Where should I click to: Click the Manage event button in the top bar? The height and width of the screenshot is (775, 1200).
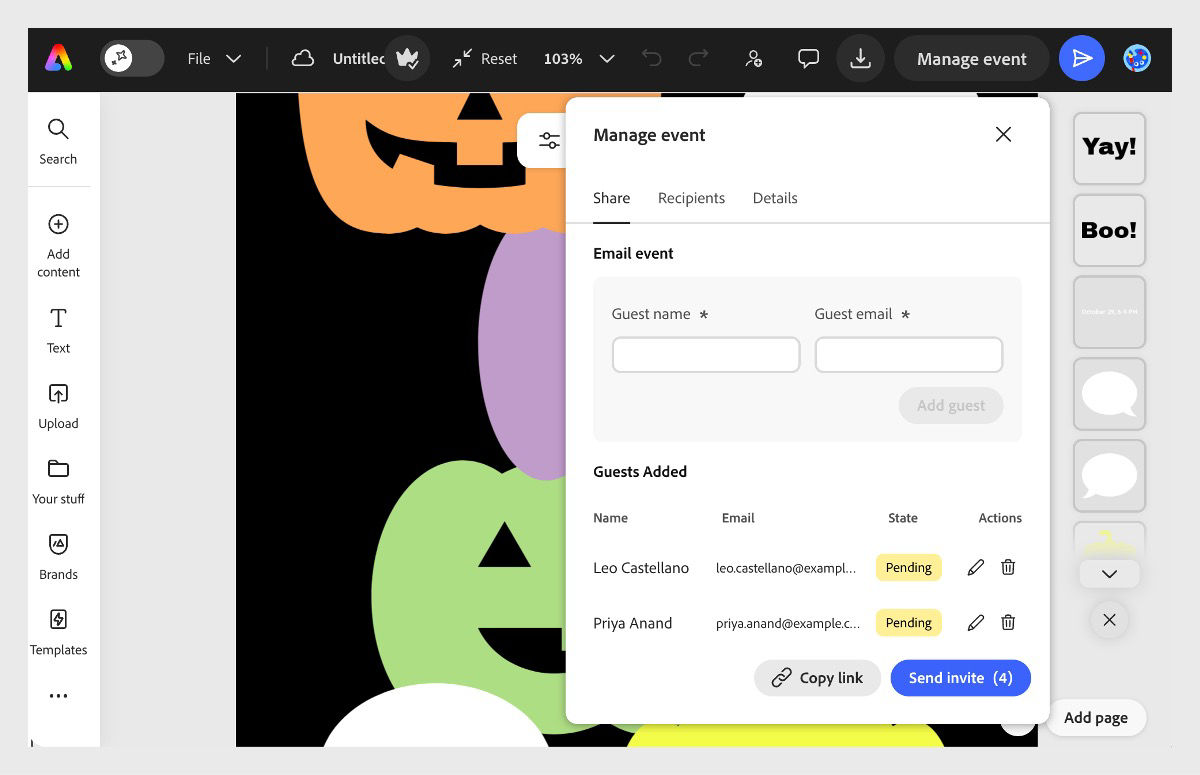click(x=971, y=59)
